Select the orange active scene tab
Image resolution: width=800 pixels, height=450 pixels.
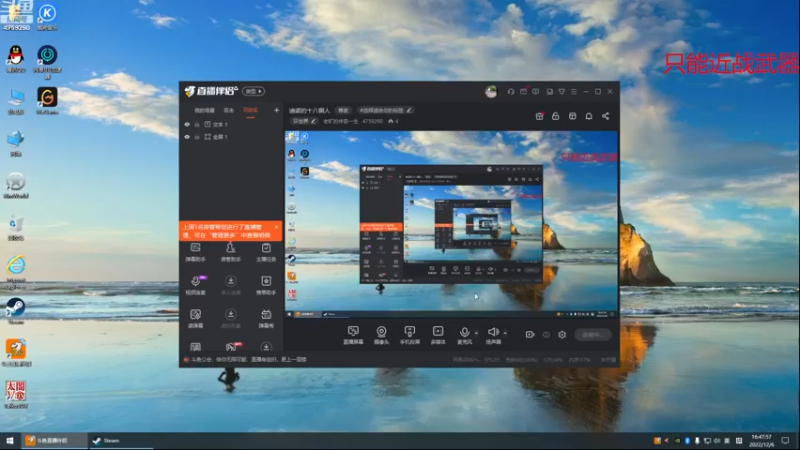[x=251, y=110]
